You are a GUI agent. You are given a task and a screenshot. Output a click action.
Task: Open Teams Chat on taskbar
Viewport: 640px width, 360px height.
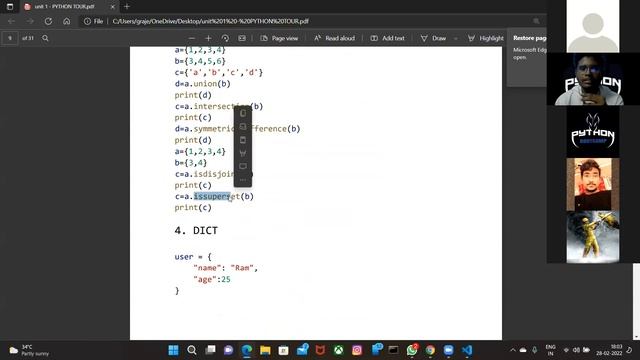point(228,350)
